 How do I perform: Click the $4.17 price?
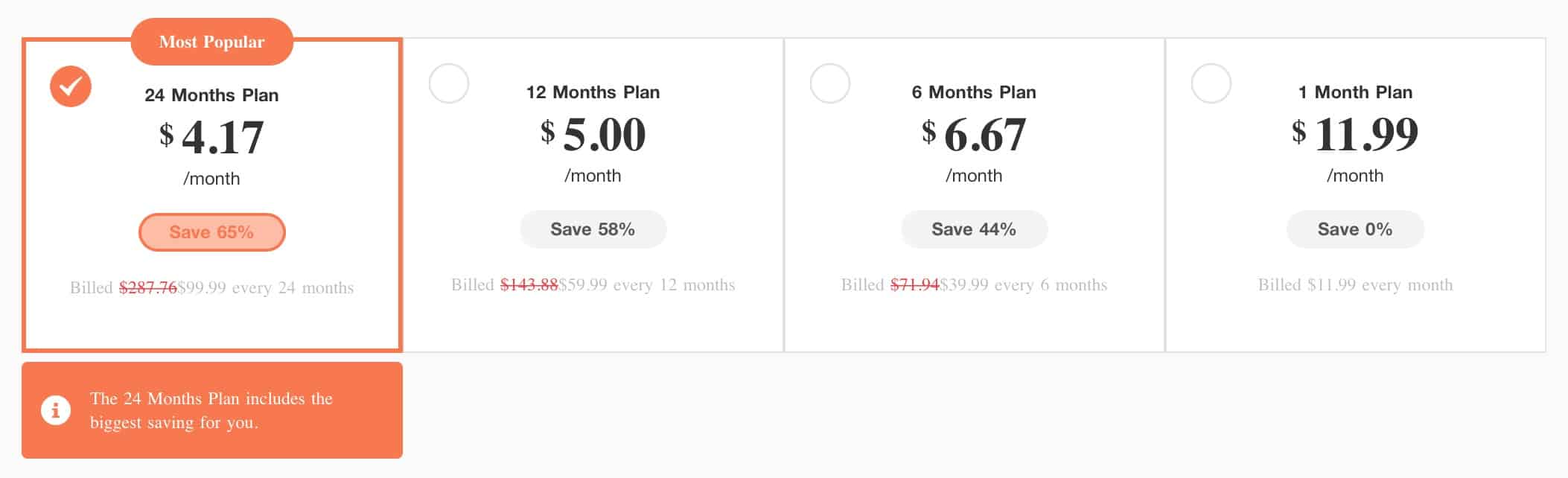(x=212, y=137)
